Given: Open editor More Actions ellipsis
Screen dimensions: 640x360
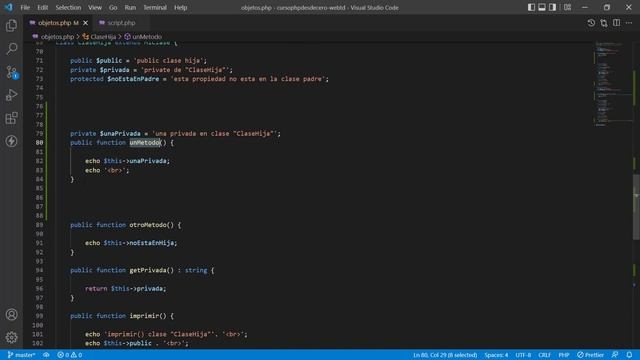Looking at the screenshot, I should pyautogui.click(x=629, y=23).
